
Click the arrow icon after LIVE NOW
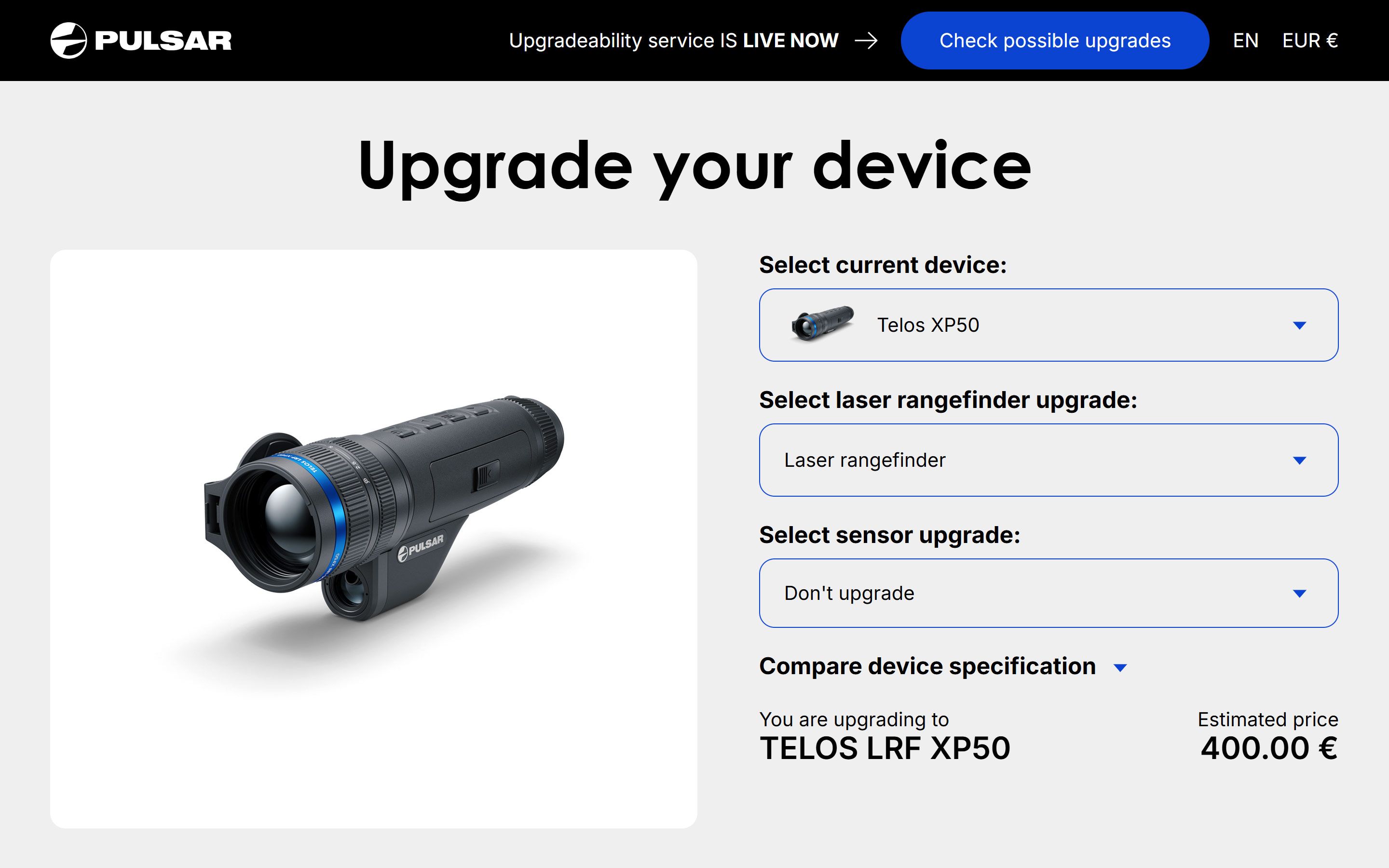(866, 41)
